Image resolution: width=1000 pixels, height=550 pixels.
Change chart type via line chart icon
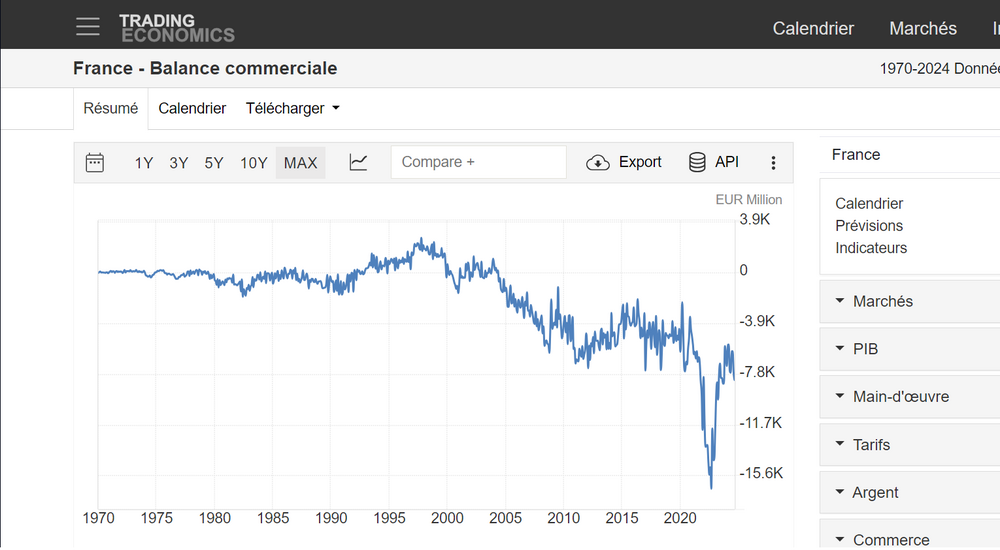[x=358, y=162]
